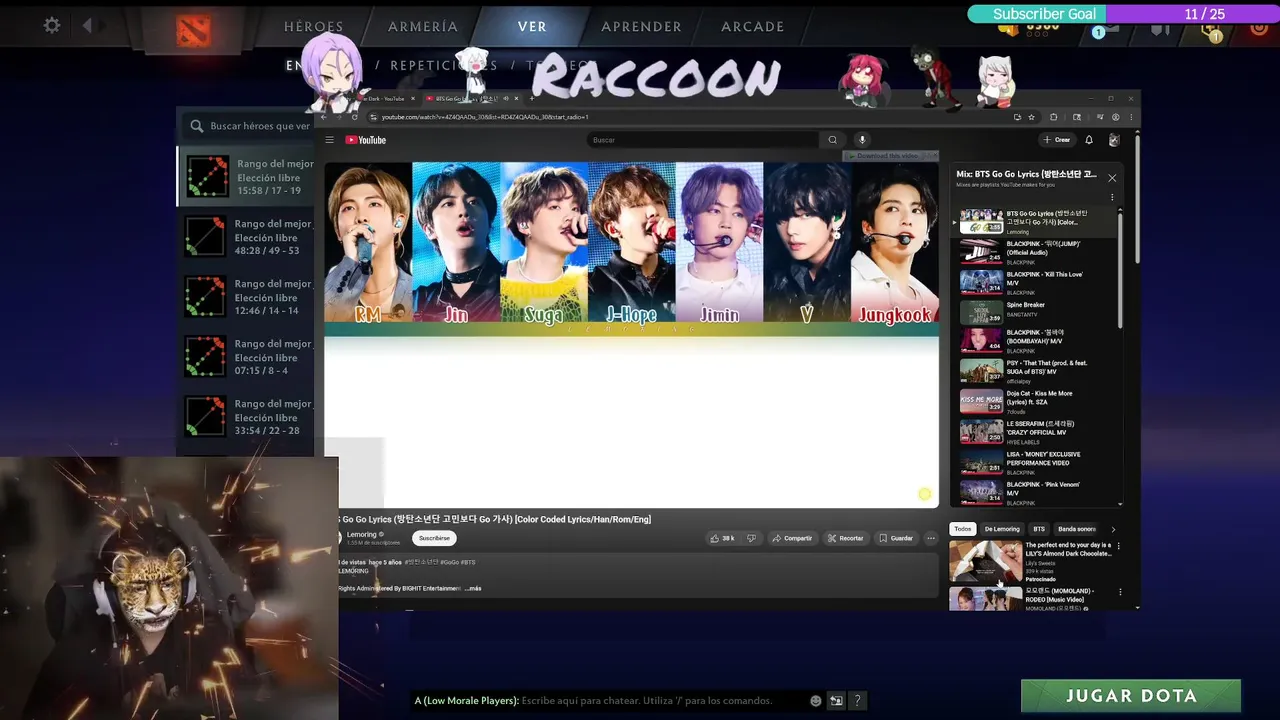Play Doja Cat Kiss Me More
The width and height of the screenshot is (1280, 720).
tap(1036, 402)
